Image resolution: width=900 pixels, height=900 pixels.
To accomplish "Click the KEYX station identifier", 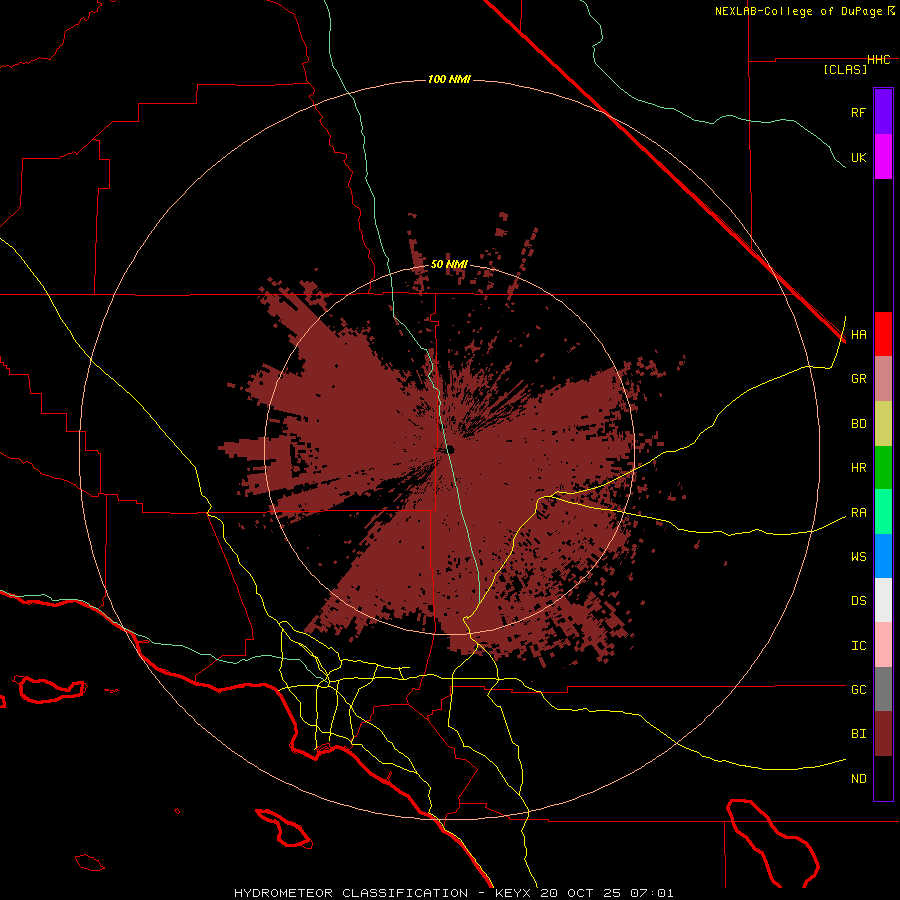I will (x=514, y=893).
